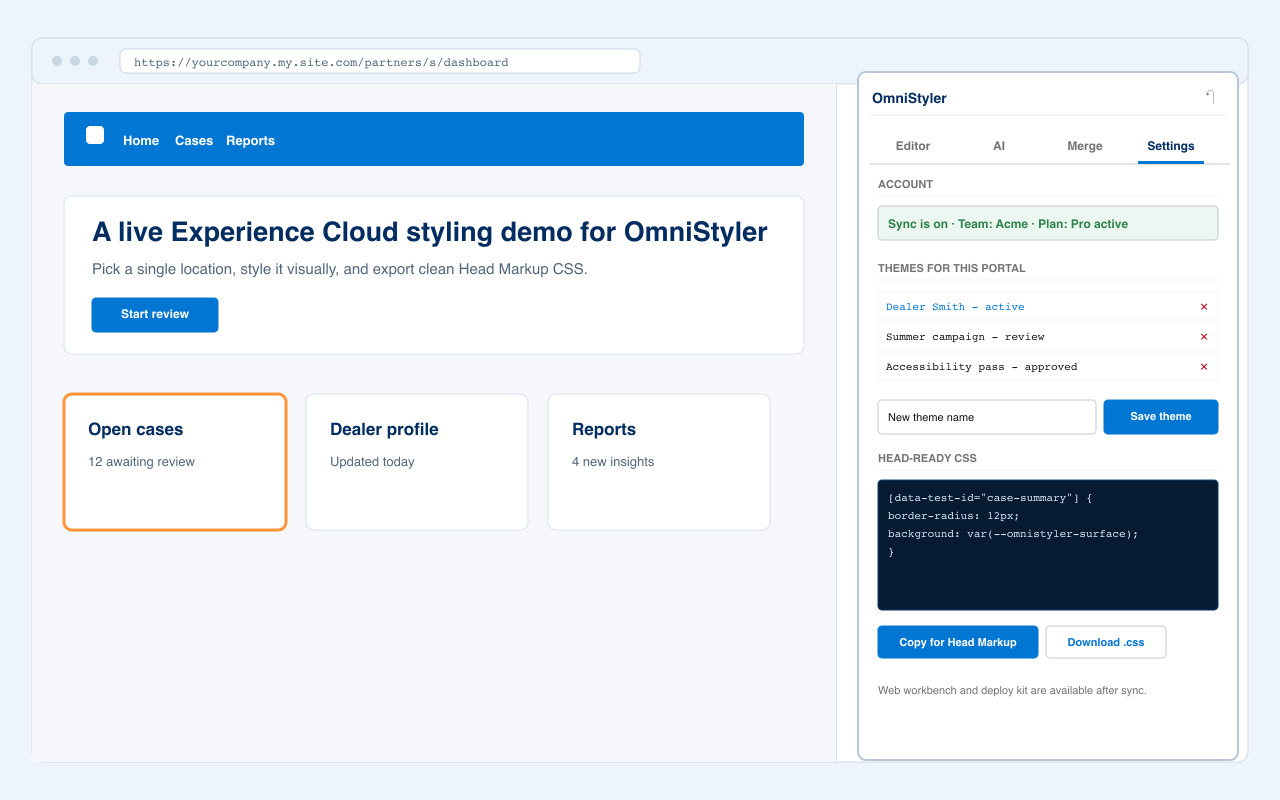Click the OmniStyler panel corner icon
Screen dimensions: 1280x800
[x=1210, y=97]
